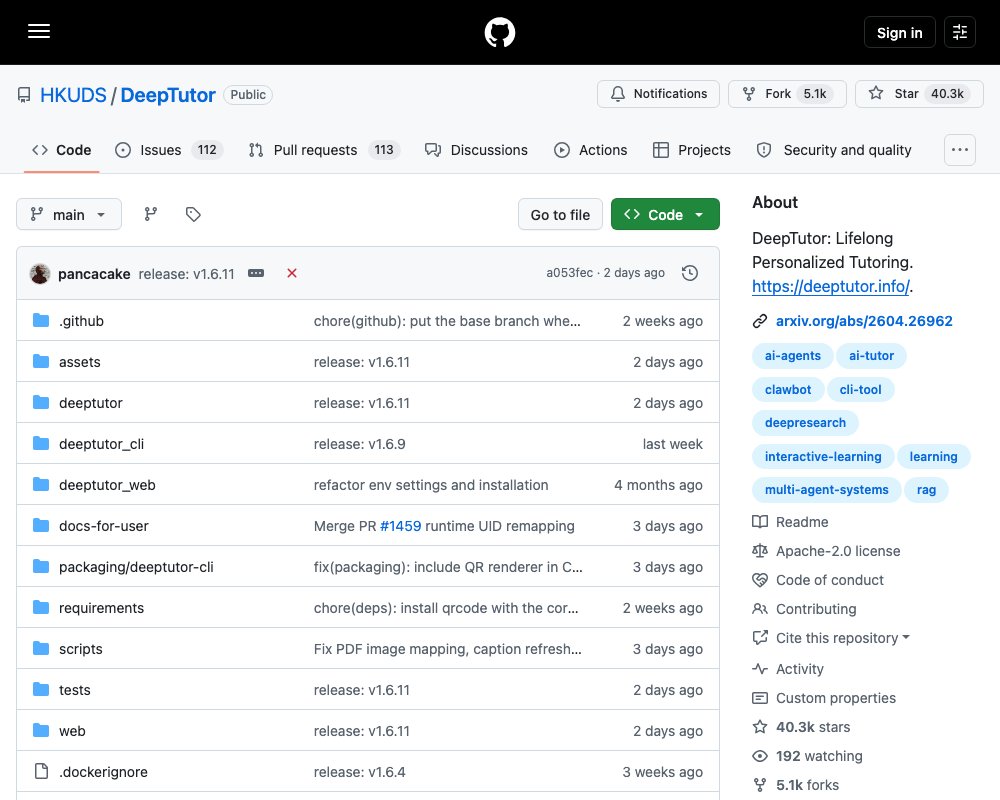Open the HKUDS owner link
This screenshot has height=800, width=1000.
(73, 95)
